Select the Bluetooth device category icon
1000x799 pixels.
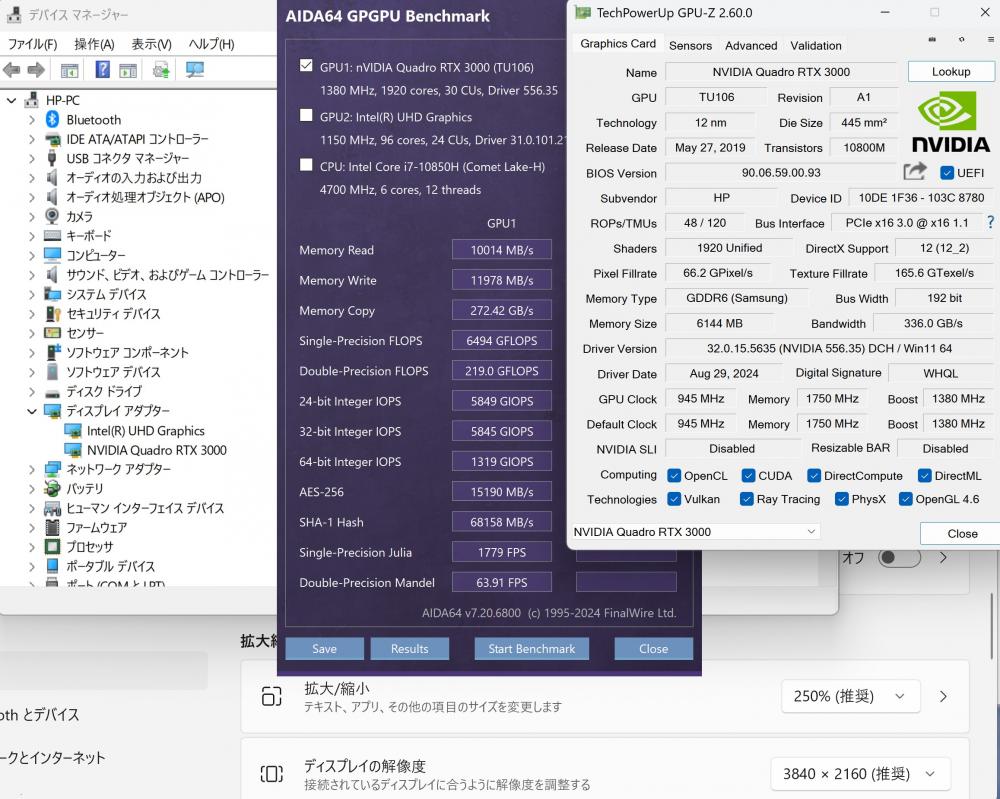coord(52,119)
